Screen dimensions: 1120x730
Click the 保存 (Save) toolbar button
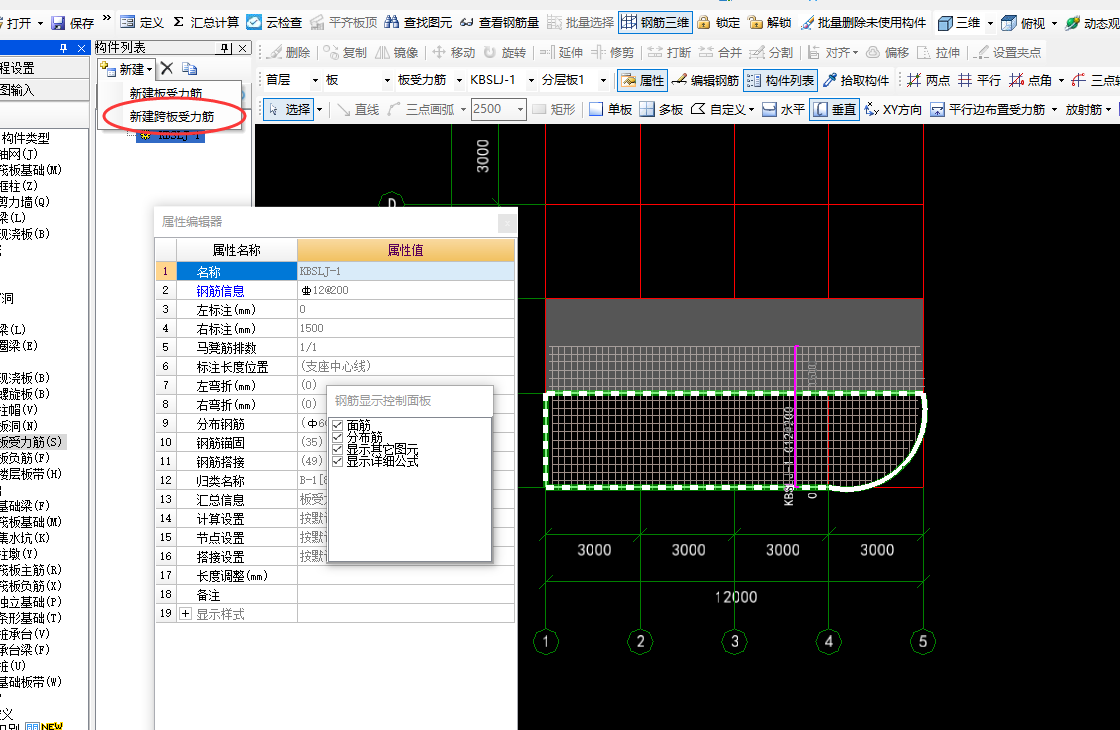pos(72,23)
